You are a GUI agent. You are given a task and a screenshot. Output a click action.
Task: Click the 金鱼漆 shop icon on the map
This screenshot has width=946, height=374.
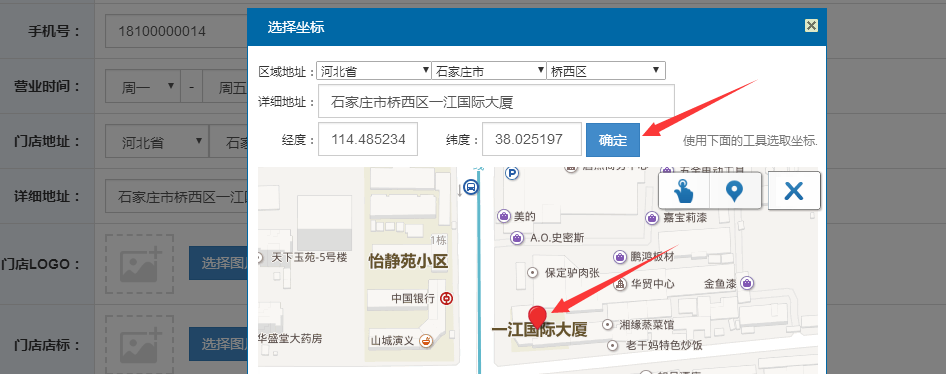tap(747, 282)
